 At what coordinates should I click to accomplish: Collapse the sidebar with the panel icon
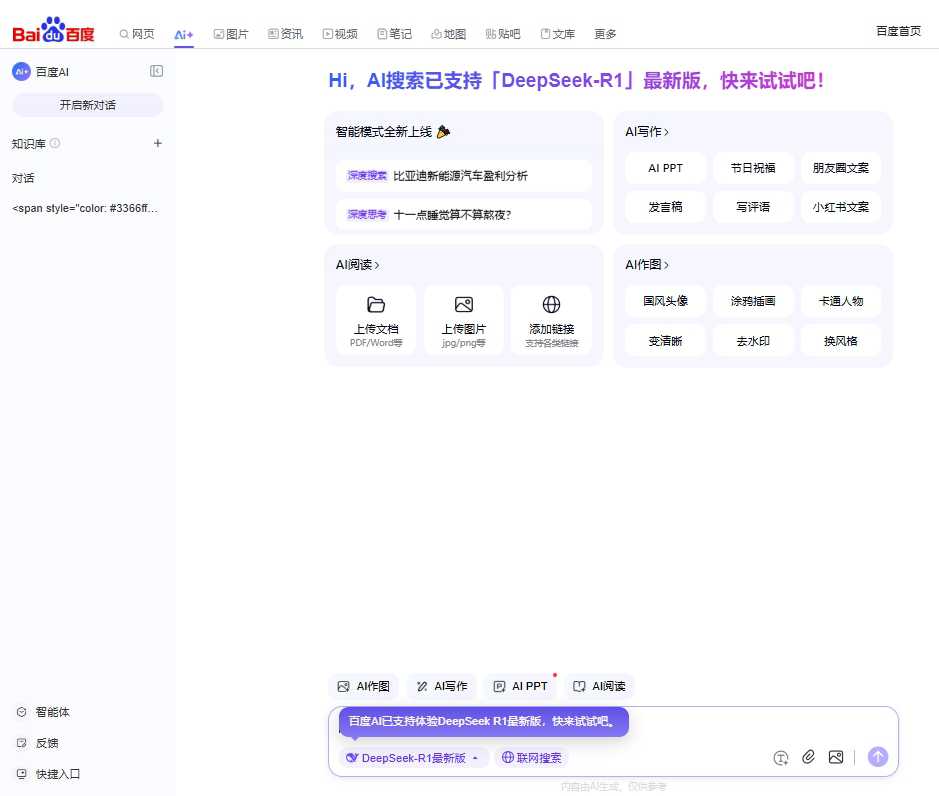point(156,71)
